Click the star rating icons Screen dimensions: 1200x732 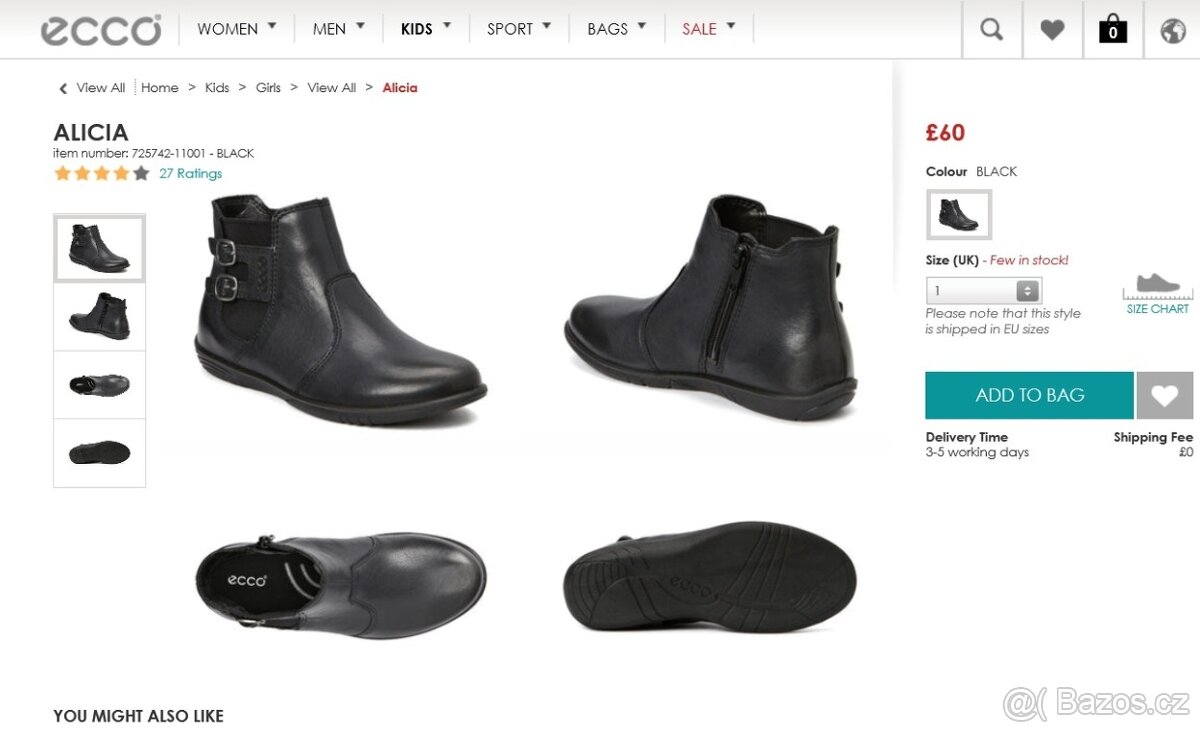tap(102, 173)
